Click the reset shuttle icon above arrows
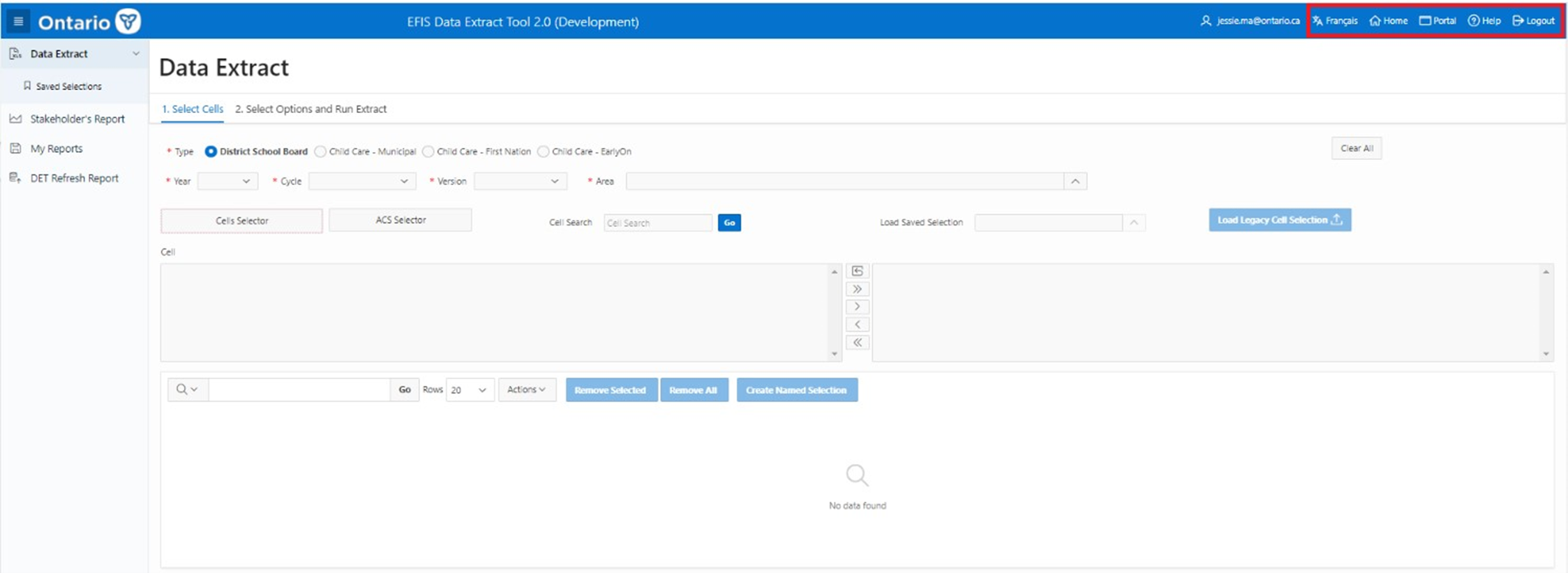The height and width of the screenshot is (573, 1568). 857,271
